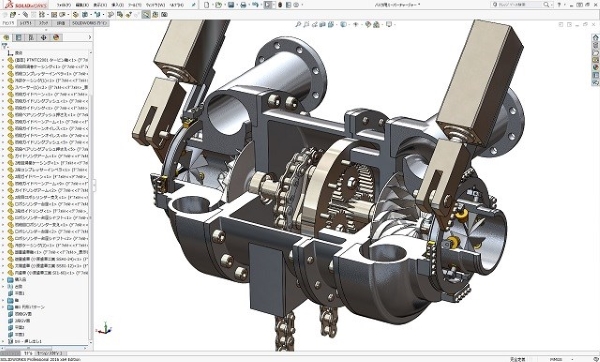Click the Print icon in title toolbar
The image size is (600, 362).
coord(243,5)
